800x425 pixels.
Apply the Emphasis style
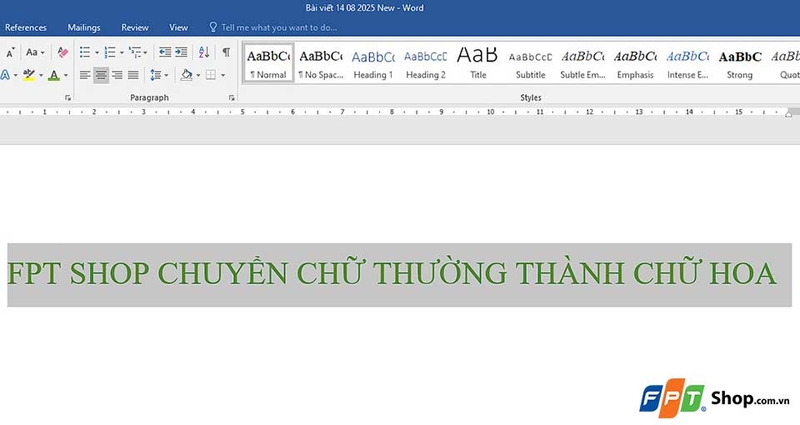(635, 63)
